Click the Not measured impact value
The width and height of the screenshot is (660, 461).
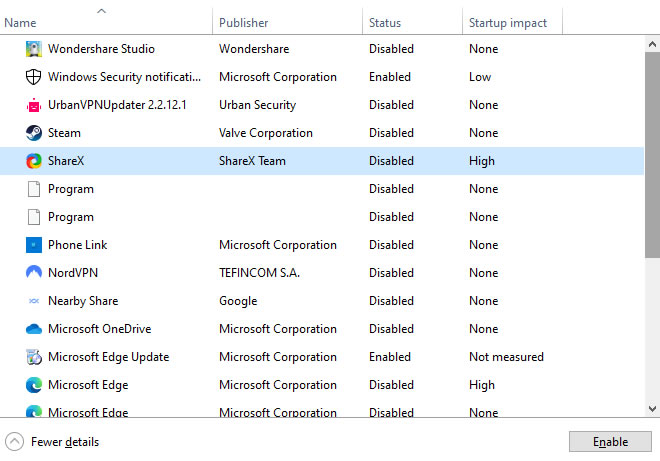click(x=506, y=357)
